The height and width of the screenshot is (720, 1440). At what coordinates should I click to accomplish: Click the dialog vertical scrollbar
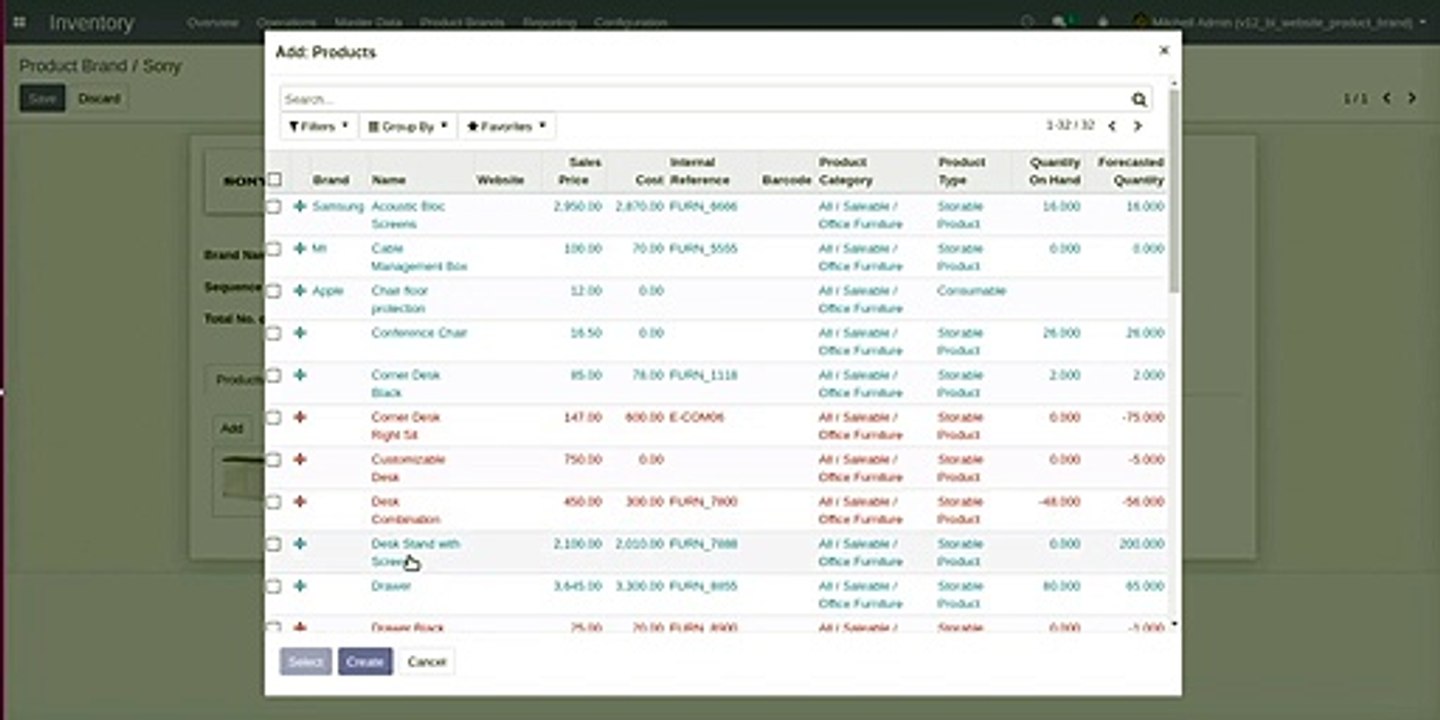(1174, 190)
